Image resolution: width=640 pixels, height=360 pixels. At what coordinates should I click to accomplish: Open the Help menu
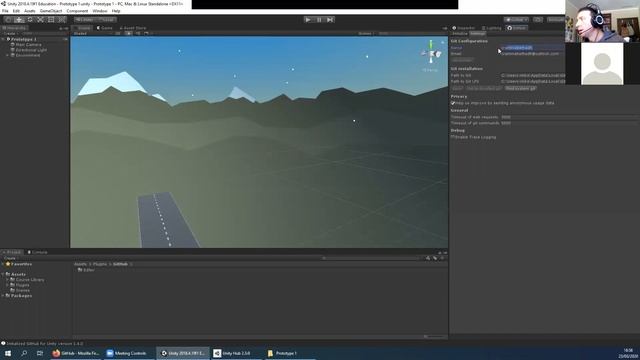tap(116, 11)
